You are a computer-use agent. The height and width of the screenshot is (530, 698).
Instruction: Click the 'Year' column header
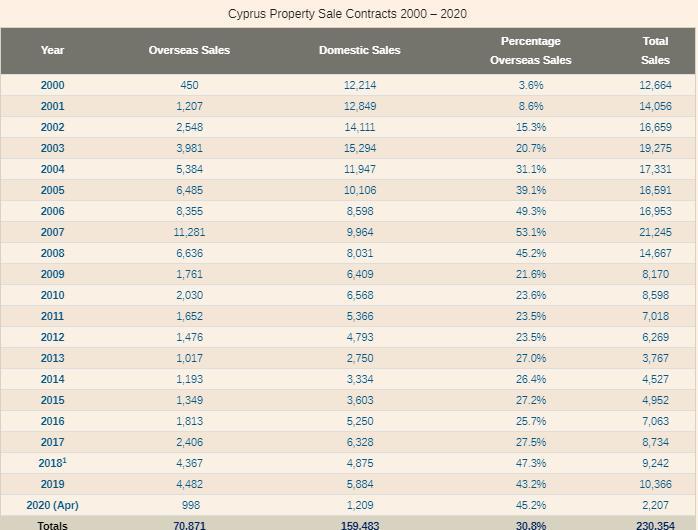point(52,50)
